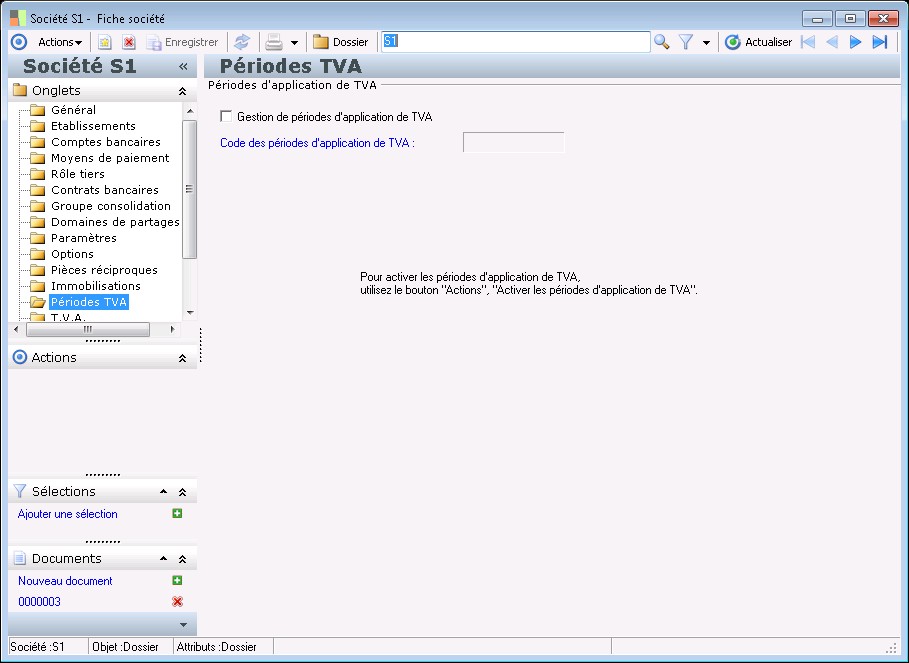This screenshot has height=663, width=909.
Task: Enable Gestion de périodes d'application de TVA
Action: (226, 116)
